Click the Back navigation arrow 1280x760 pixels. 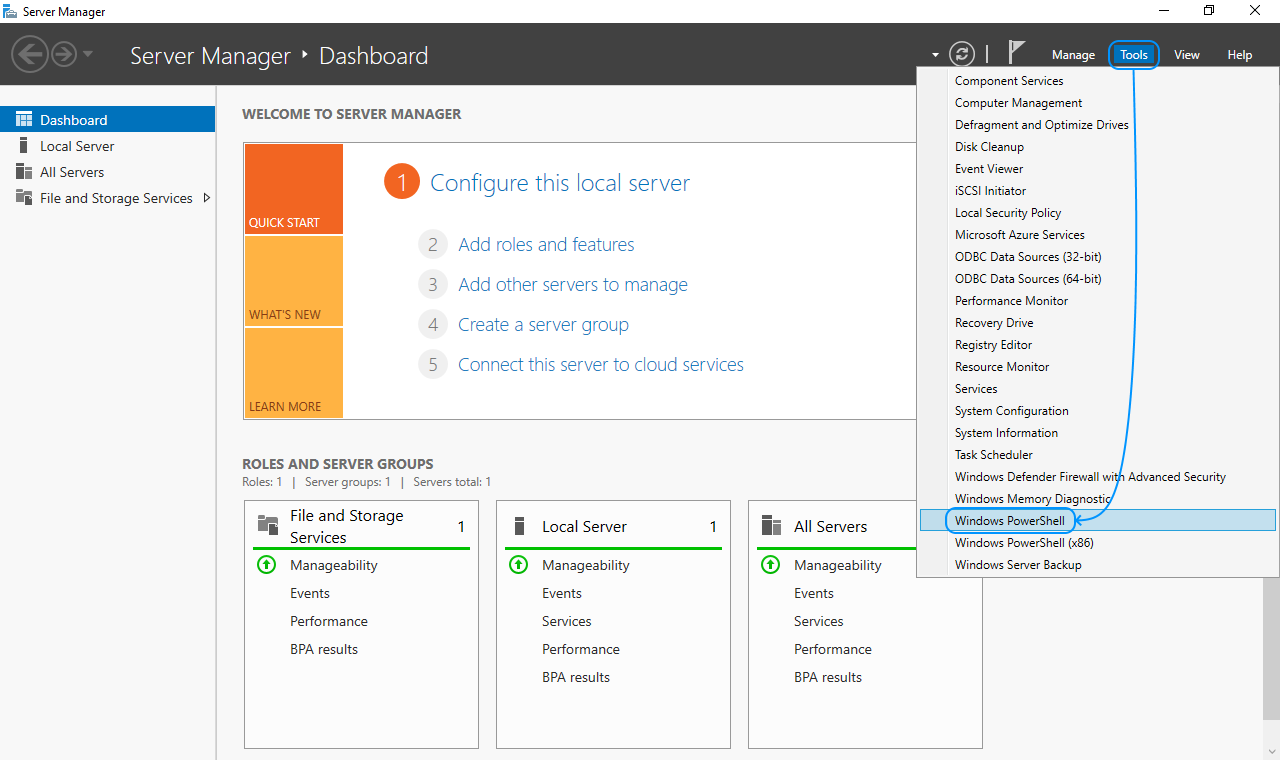30,53
